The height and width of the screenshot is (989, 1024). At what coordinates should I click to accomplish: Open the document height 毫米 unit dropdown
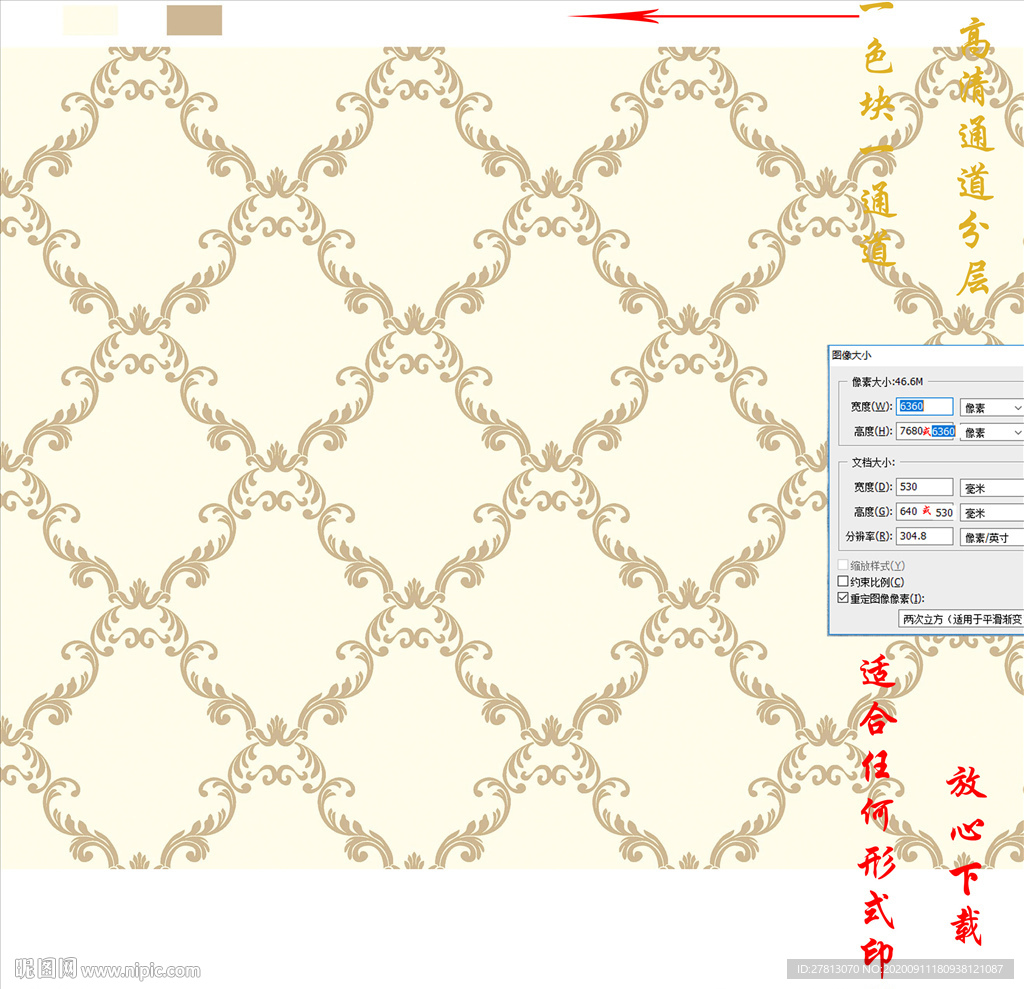coord(991,513)
